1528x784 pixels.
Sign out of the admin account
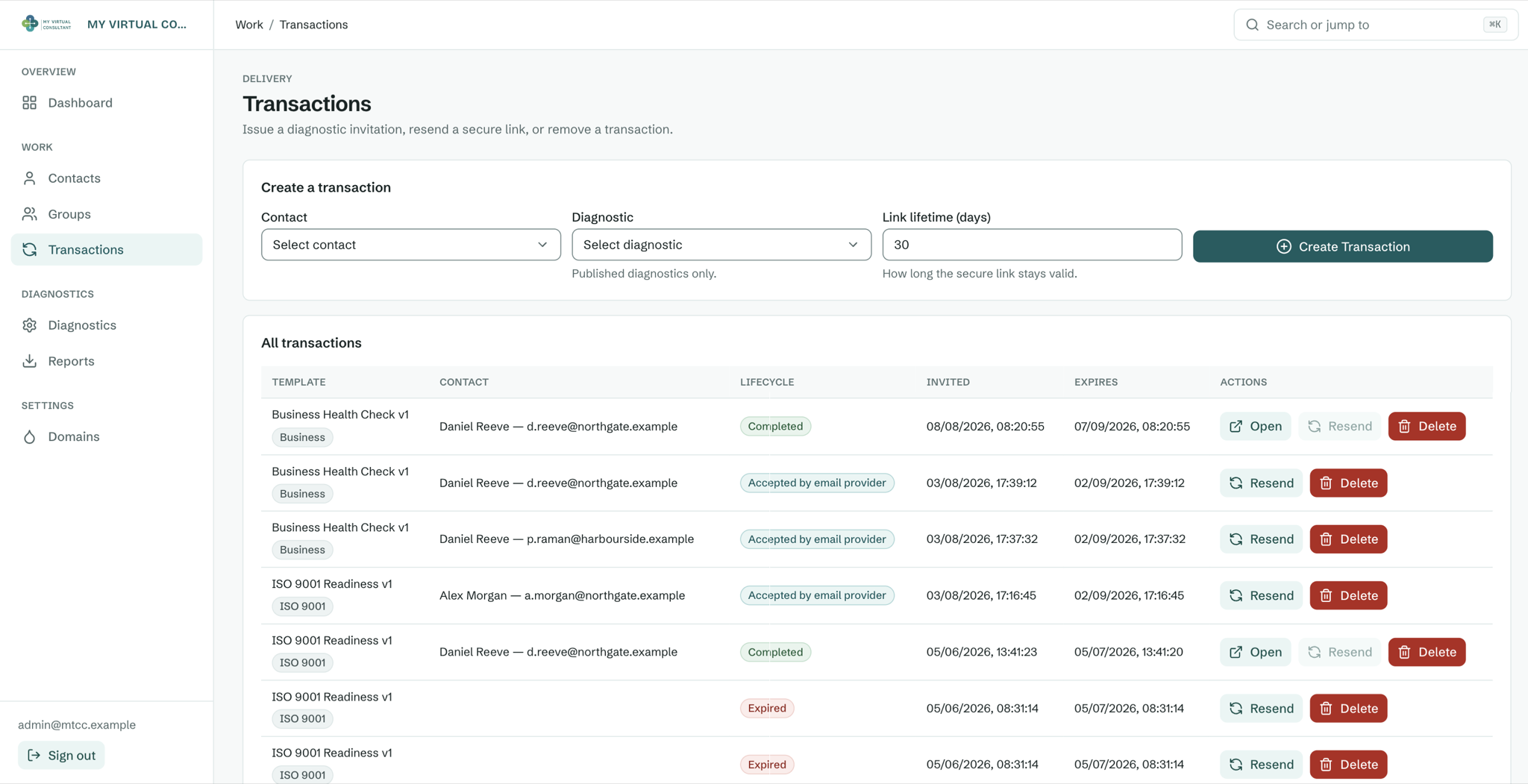pyautogui.click(x=61, y=755)
